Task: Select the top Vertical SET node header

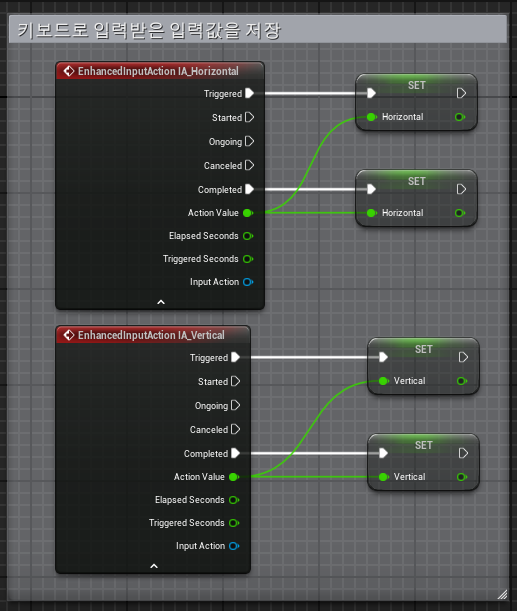Action: (423, 349)
